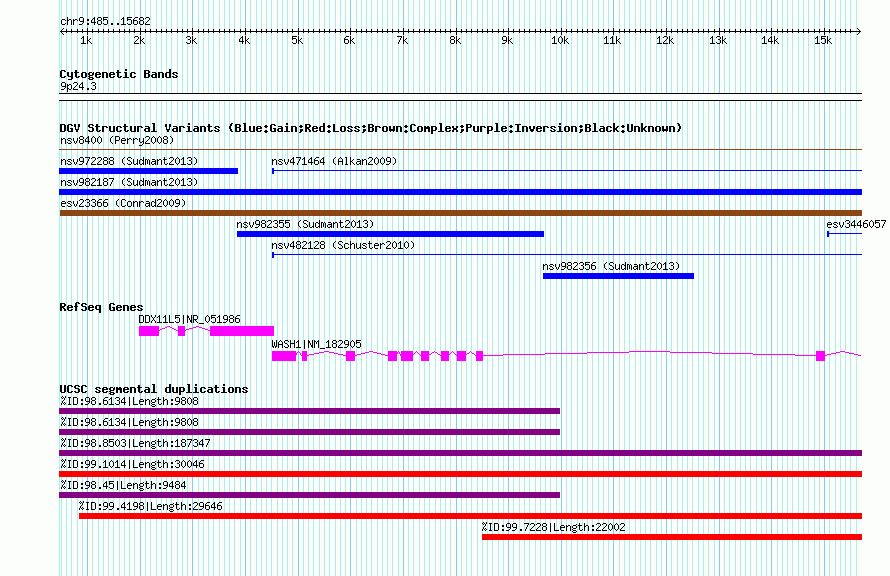This screenshot has height=576, width=890.
Task: Click the esv23366 (Conrad2009) label text
Action: click(x=123, y=203)
